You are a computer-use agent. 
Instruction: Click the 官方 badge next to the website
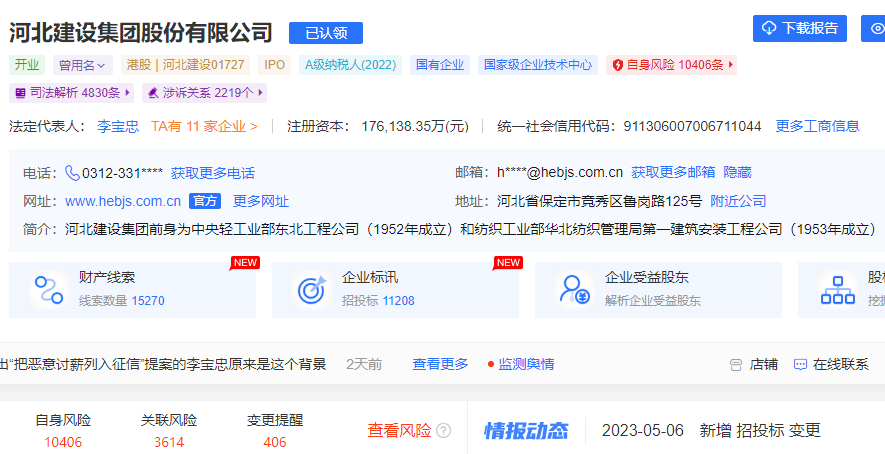204,202
